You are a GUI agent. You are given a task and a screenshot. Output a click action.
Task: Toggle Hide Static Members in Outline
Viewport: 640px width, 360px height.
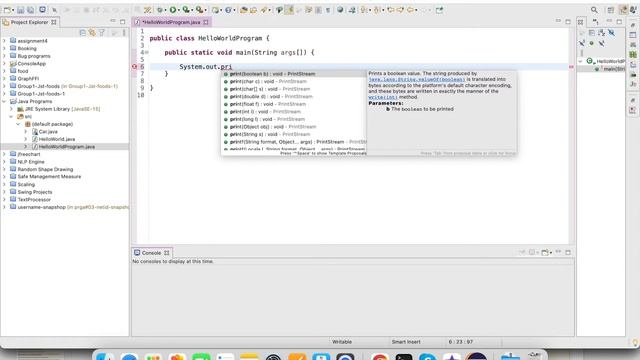(x=582, y=43)
